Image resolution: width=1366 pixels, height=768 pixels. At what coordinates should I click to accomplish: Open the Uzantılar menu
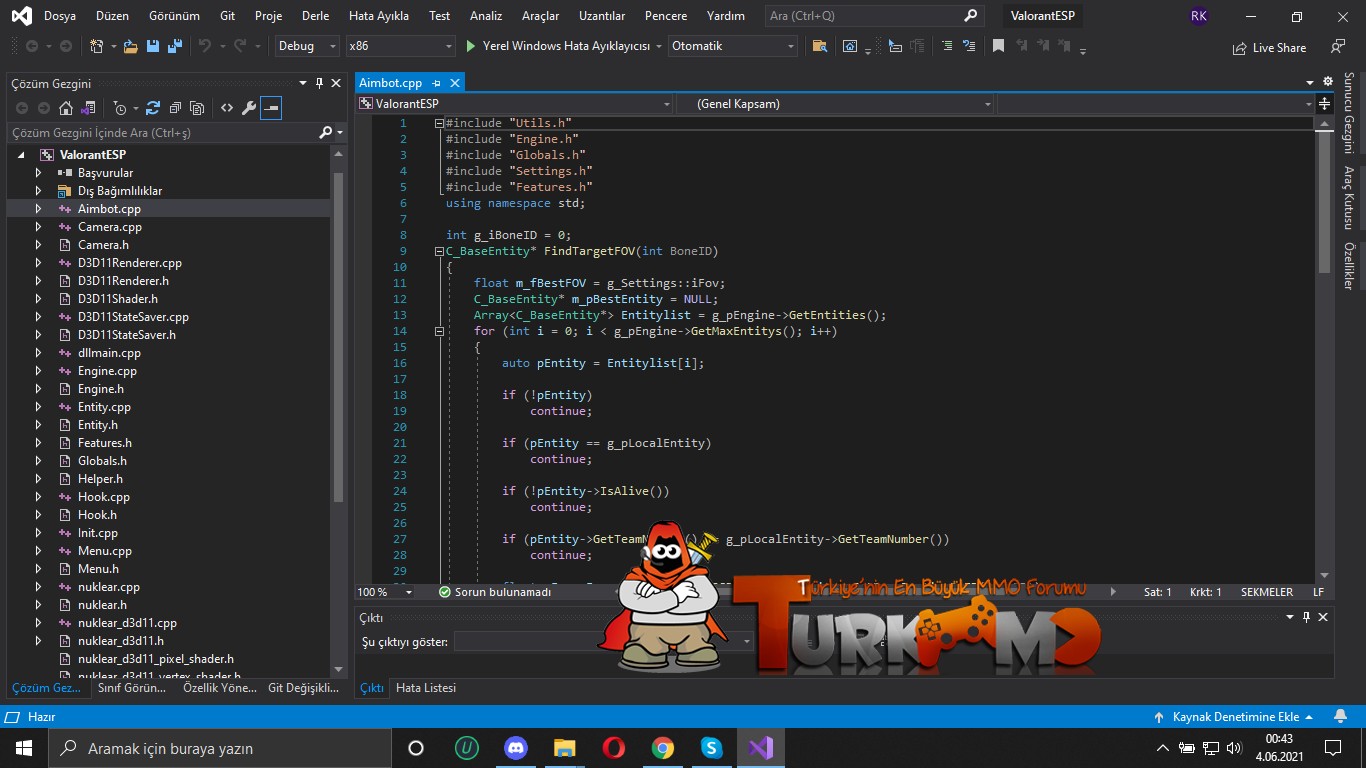[x=602, y=16]
